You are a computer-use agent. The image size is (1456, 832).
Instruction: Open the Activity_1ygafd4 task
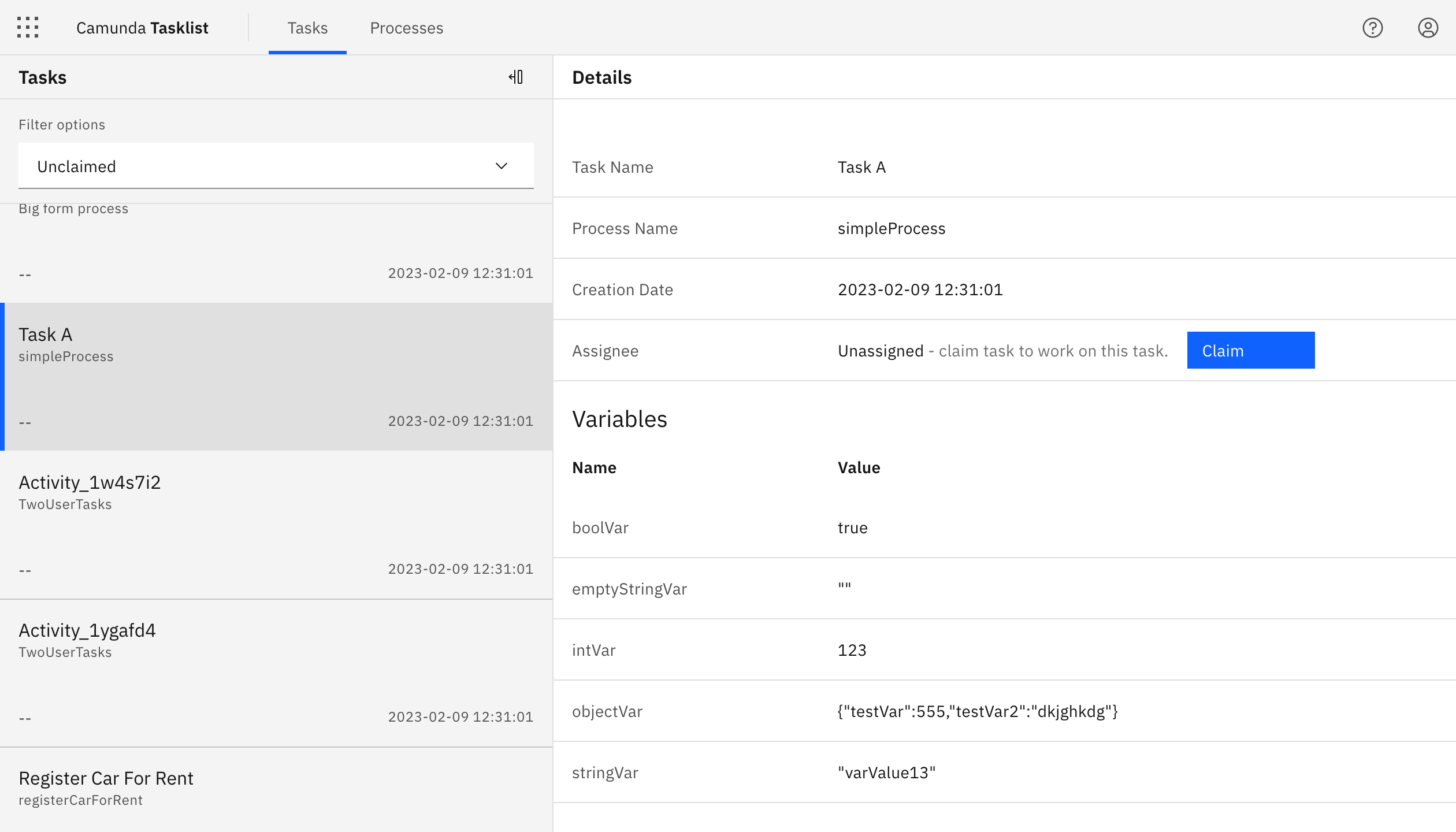276,671
